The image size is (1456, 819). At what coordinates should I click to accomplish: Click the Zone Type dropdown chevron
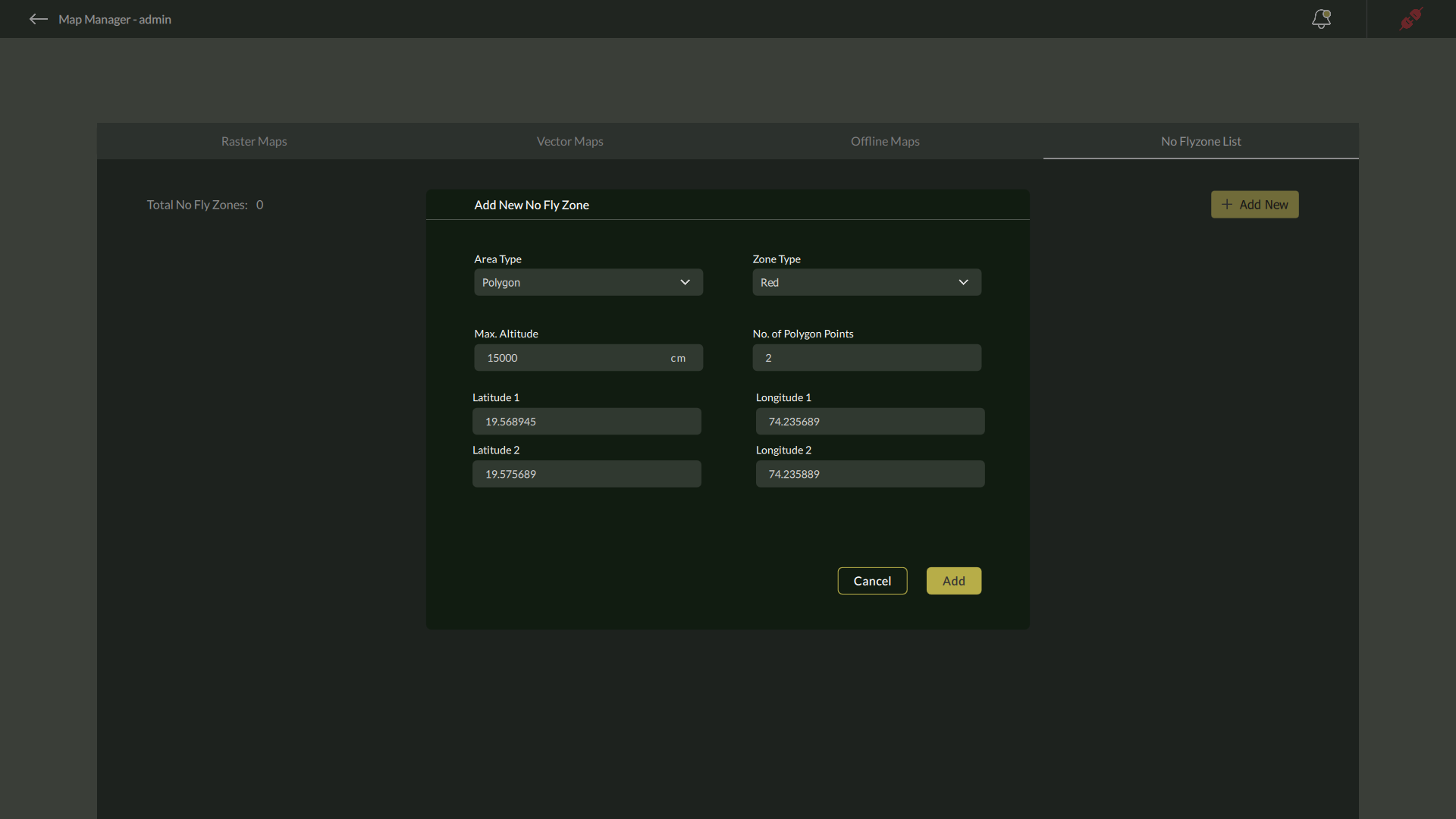pos(963,282)
